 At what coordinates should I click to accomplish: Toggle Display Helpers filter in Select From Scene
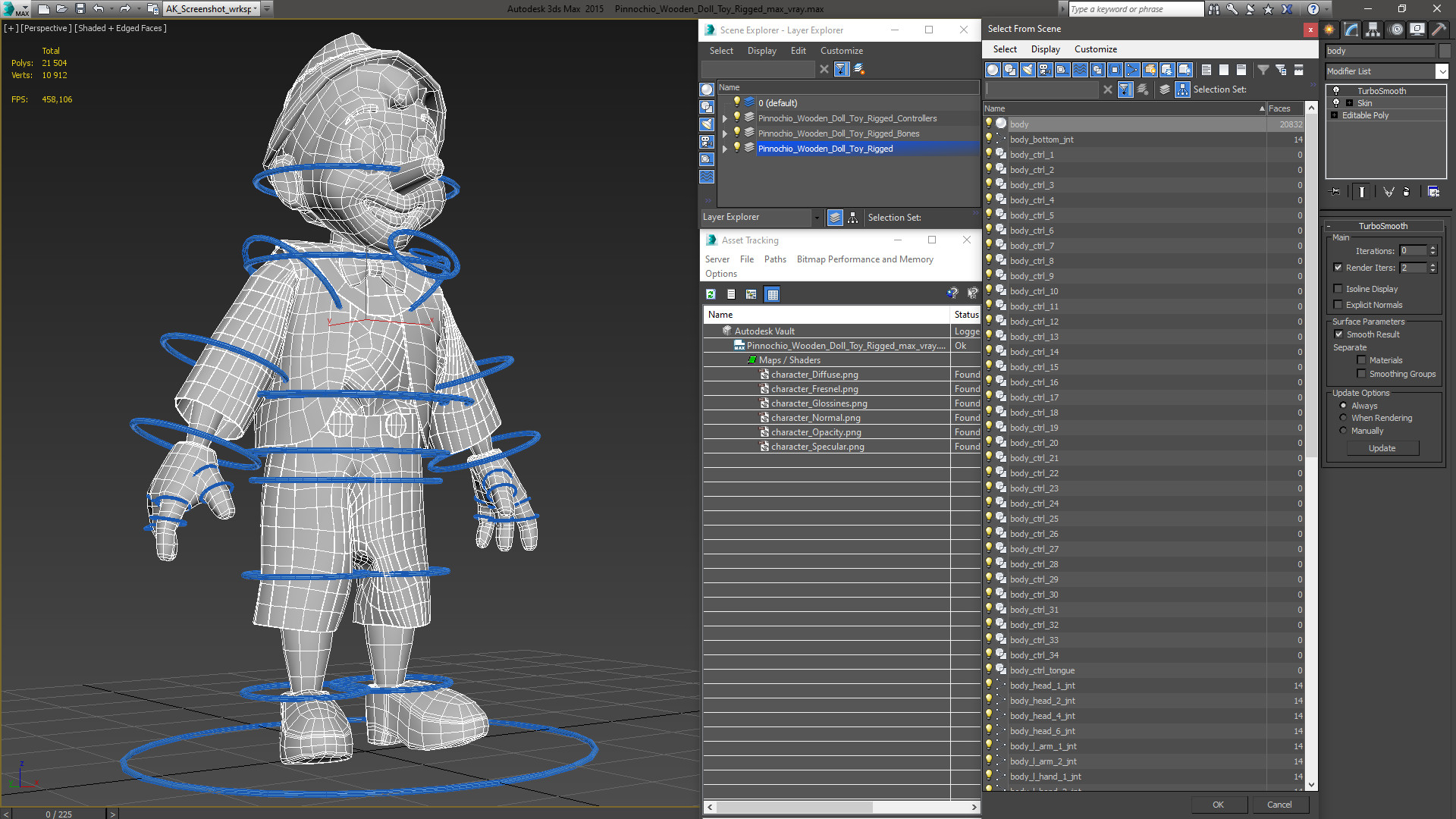tap(1062, 70)
